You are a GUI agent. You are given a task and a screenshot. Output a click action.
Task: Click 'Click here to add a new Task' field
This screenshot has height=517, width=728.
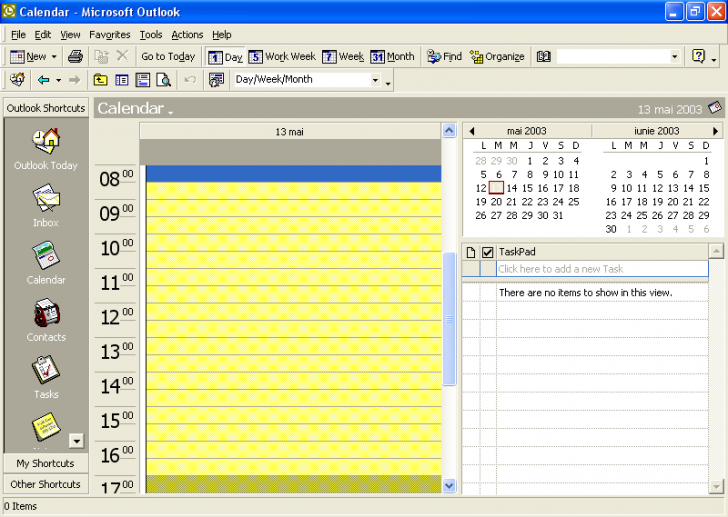tap(602, 269)
